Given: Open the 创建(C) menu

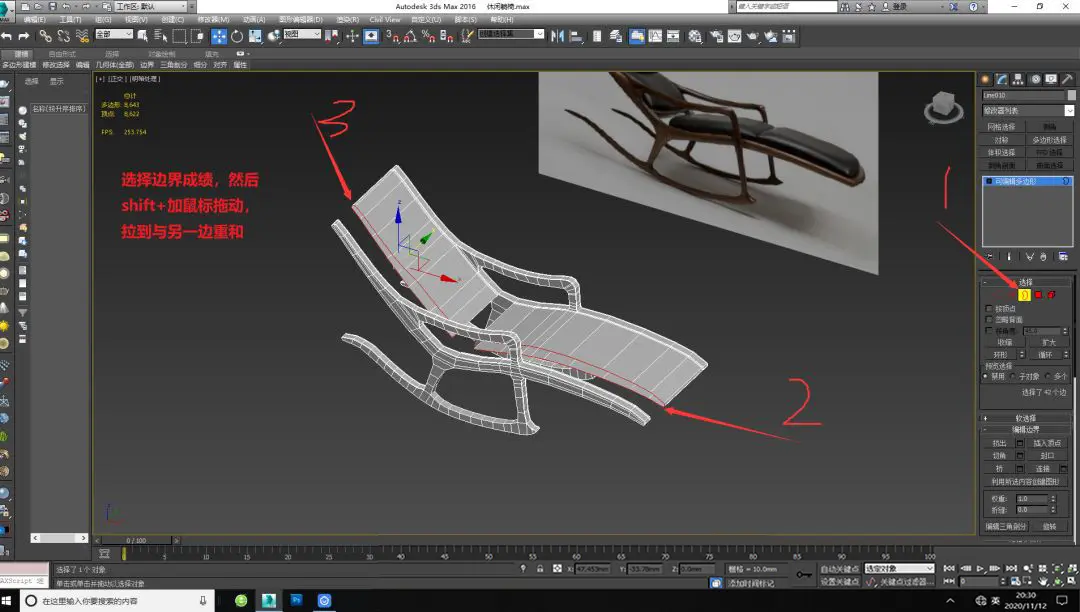Looking at the screenshot, I should 172,19.
